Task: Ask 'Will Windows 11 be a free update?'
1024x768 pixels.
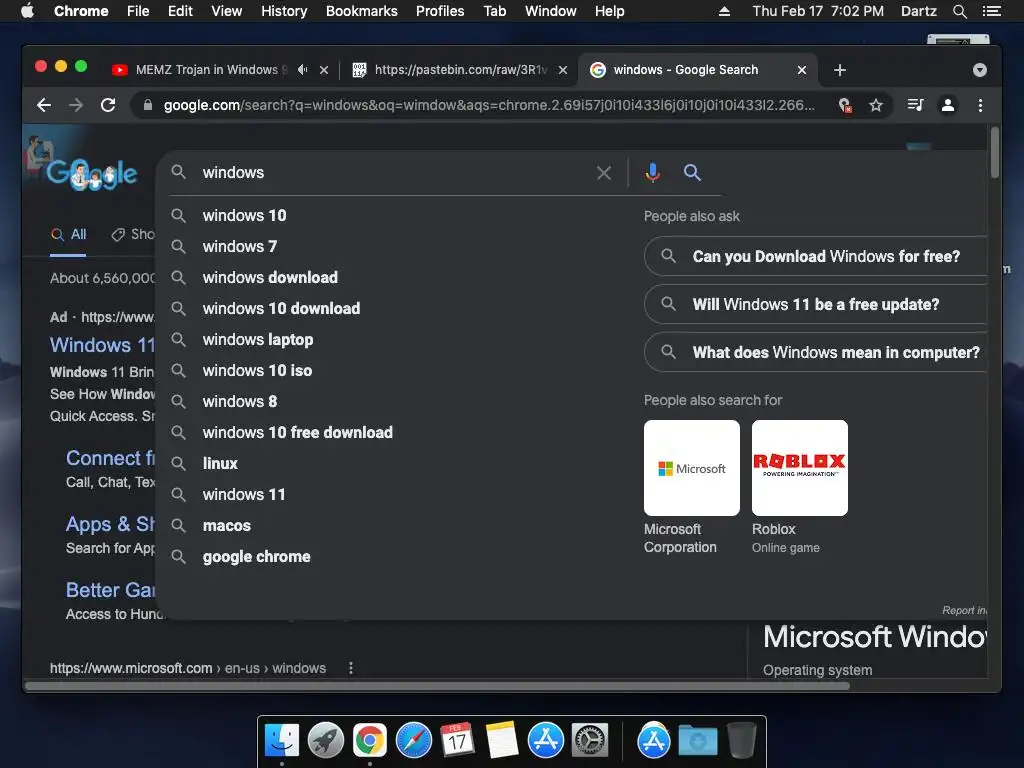Action: pos(816,304)
